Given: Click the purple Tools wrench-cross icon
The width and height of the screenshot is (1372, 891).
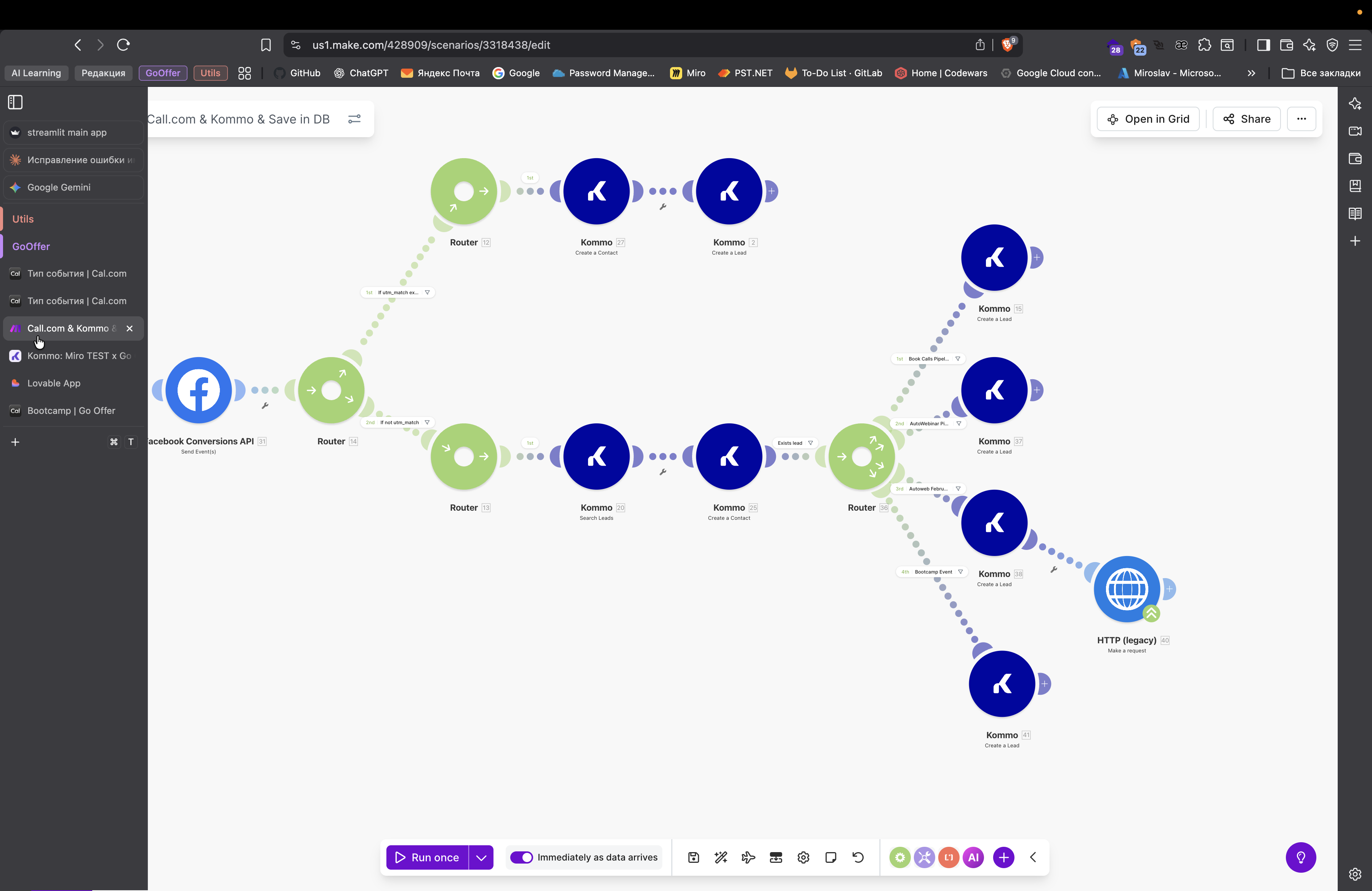Looking at the screenshot, I should point(924,857).
